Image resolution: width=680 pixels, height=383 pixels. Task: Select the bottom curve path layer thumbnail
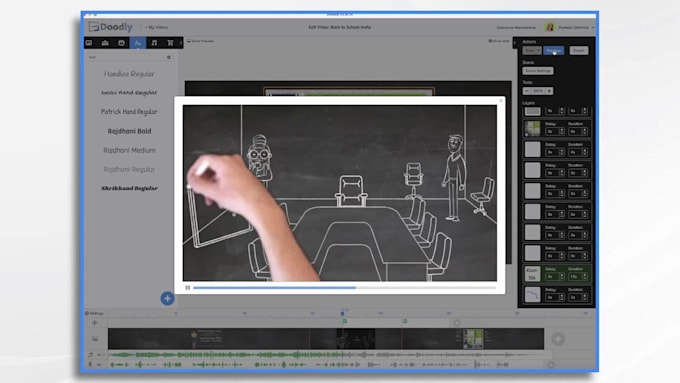click(x=533, y=295)
